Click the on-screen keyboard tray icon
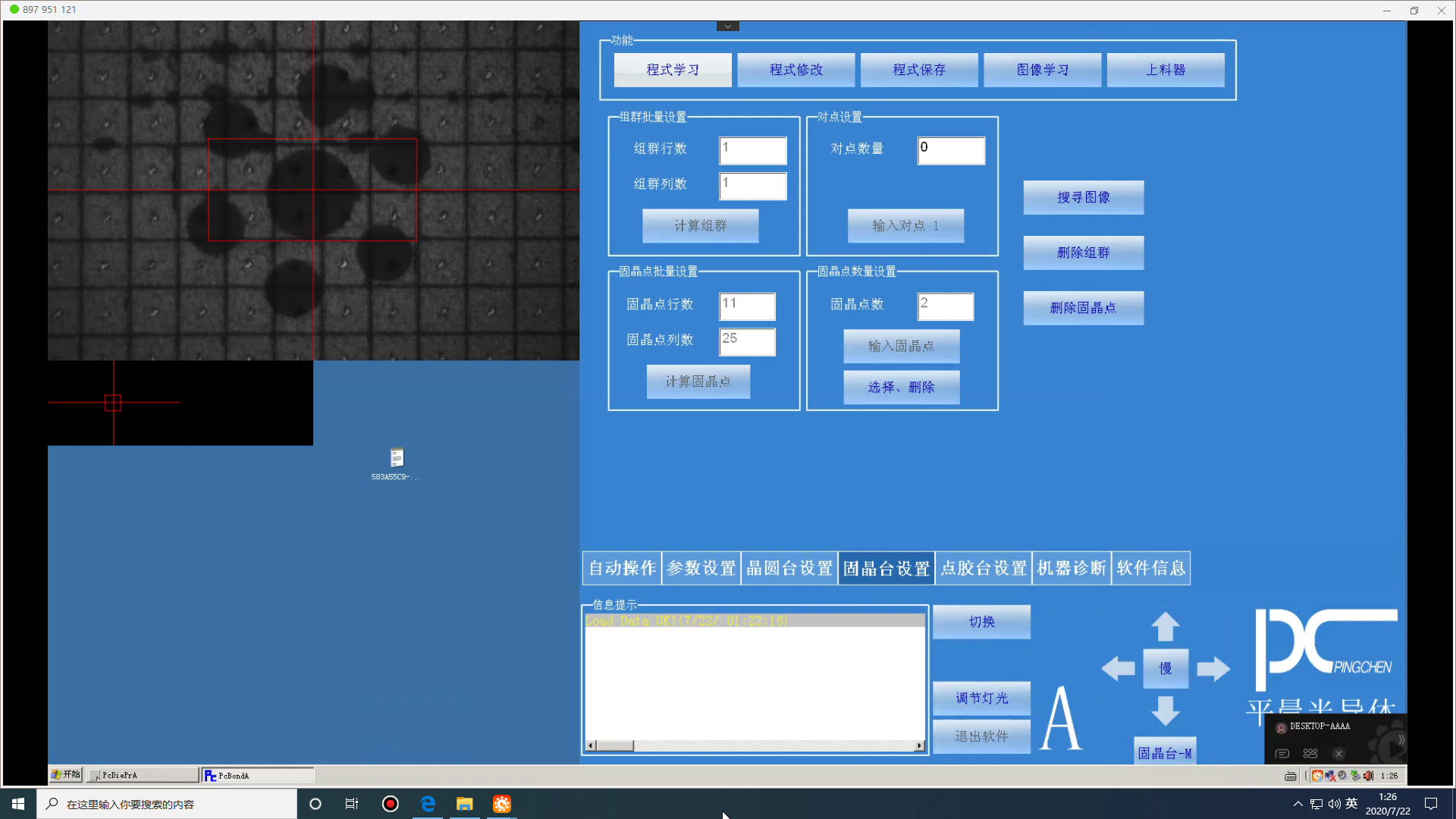The image size is (1456, 819). 1290,776
